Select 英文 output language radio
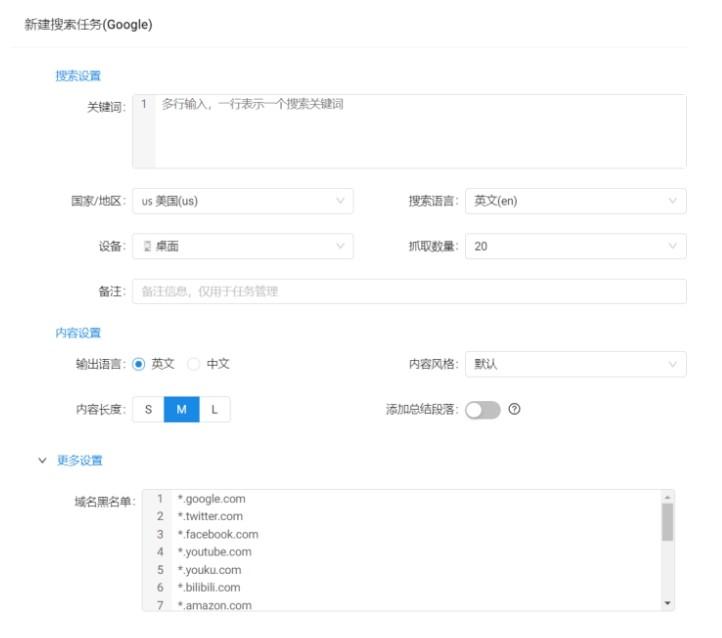 [139, 364]
